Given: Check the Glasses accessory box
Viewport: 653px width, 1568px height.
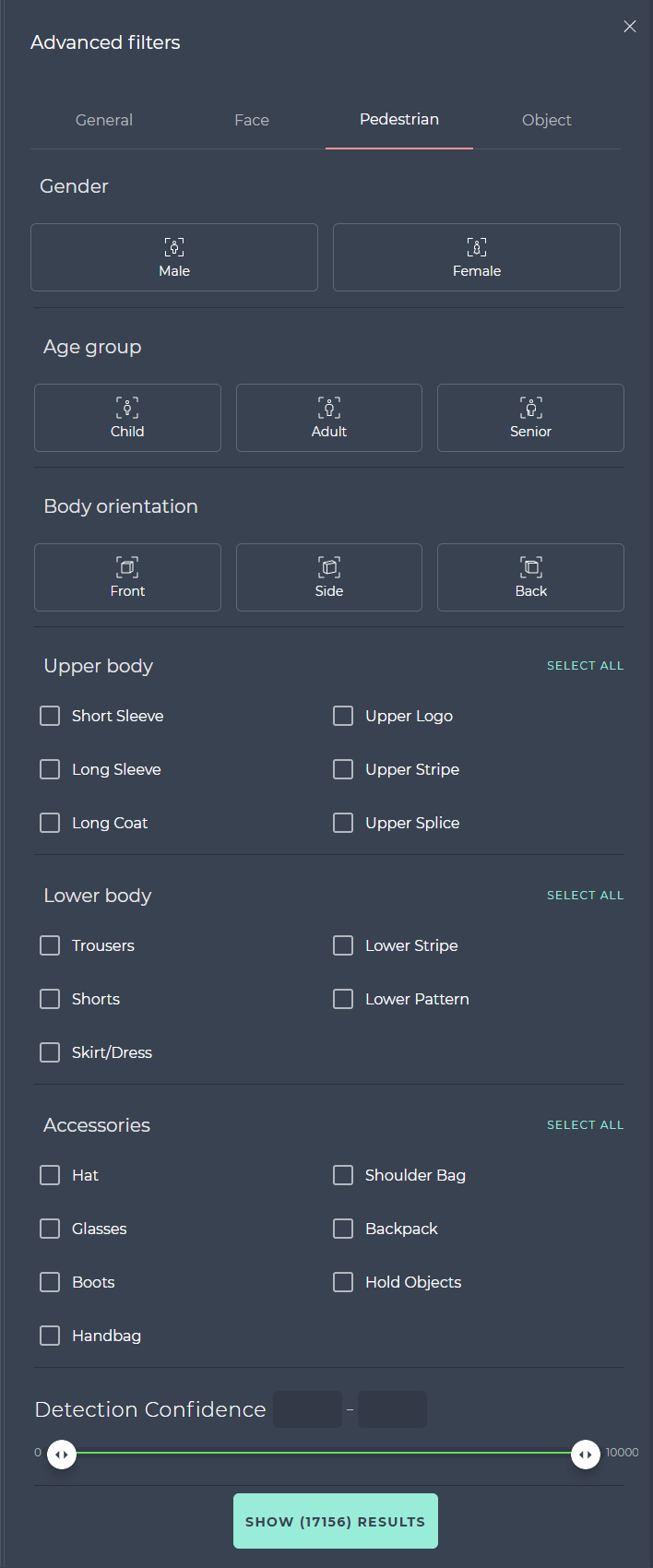Looking at the screenshot, I should pyautogui.click(x=50, y=1229).
